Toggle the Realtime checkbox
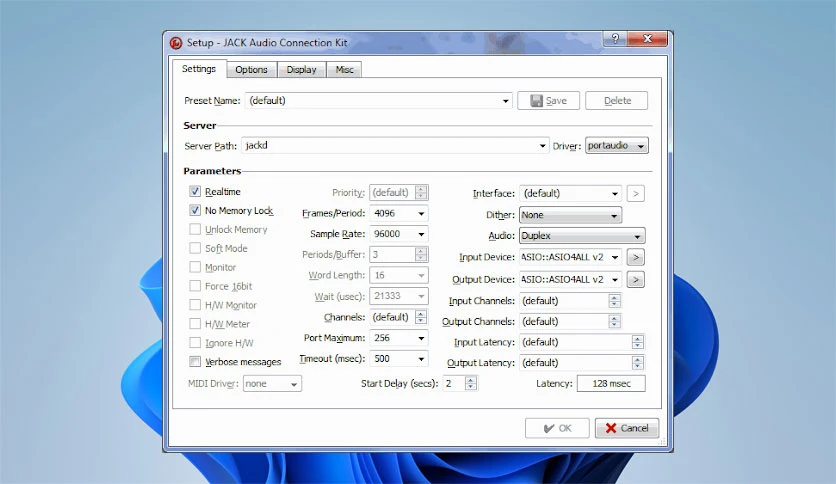This screenshot has width=836, height=484. [x=195, y=191]
